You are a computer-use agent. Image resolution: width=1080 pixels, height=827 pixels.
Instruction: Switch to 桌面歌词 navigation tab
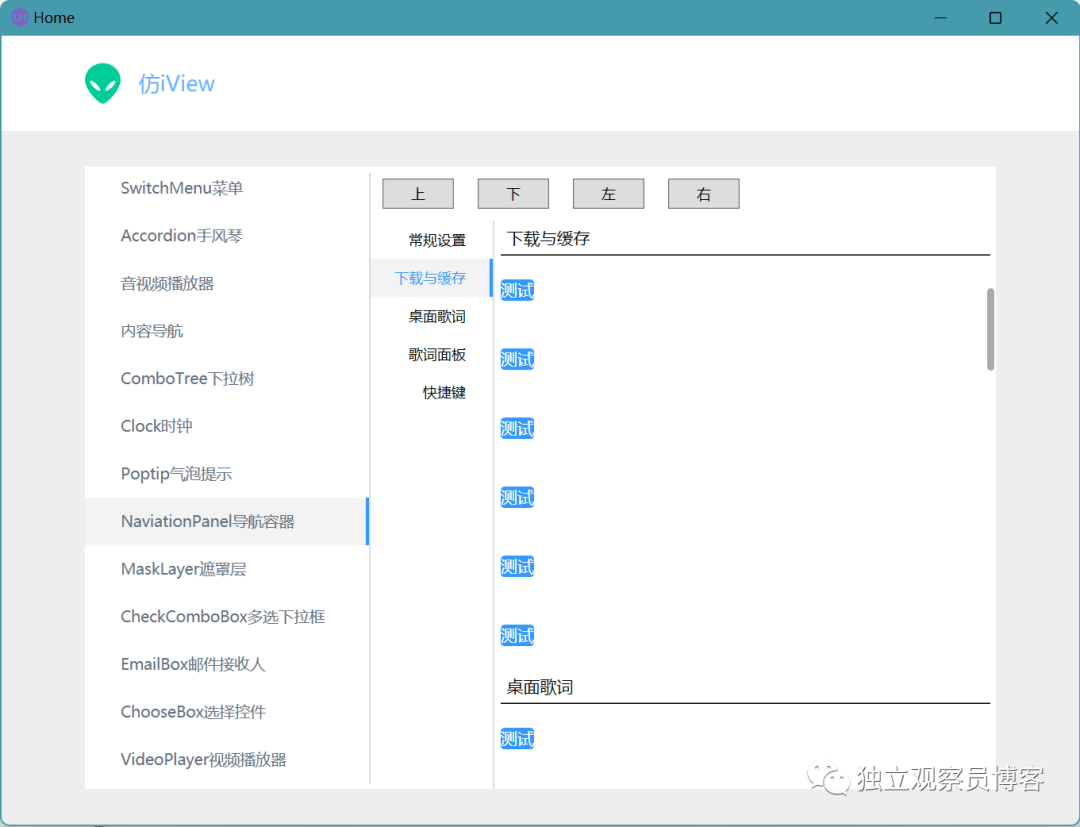point(431,316)
